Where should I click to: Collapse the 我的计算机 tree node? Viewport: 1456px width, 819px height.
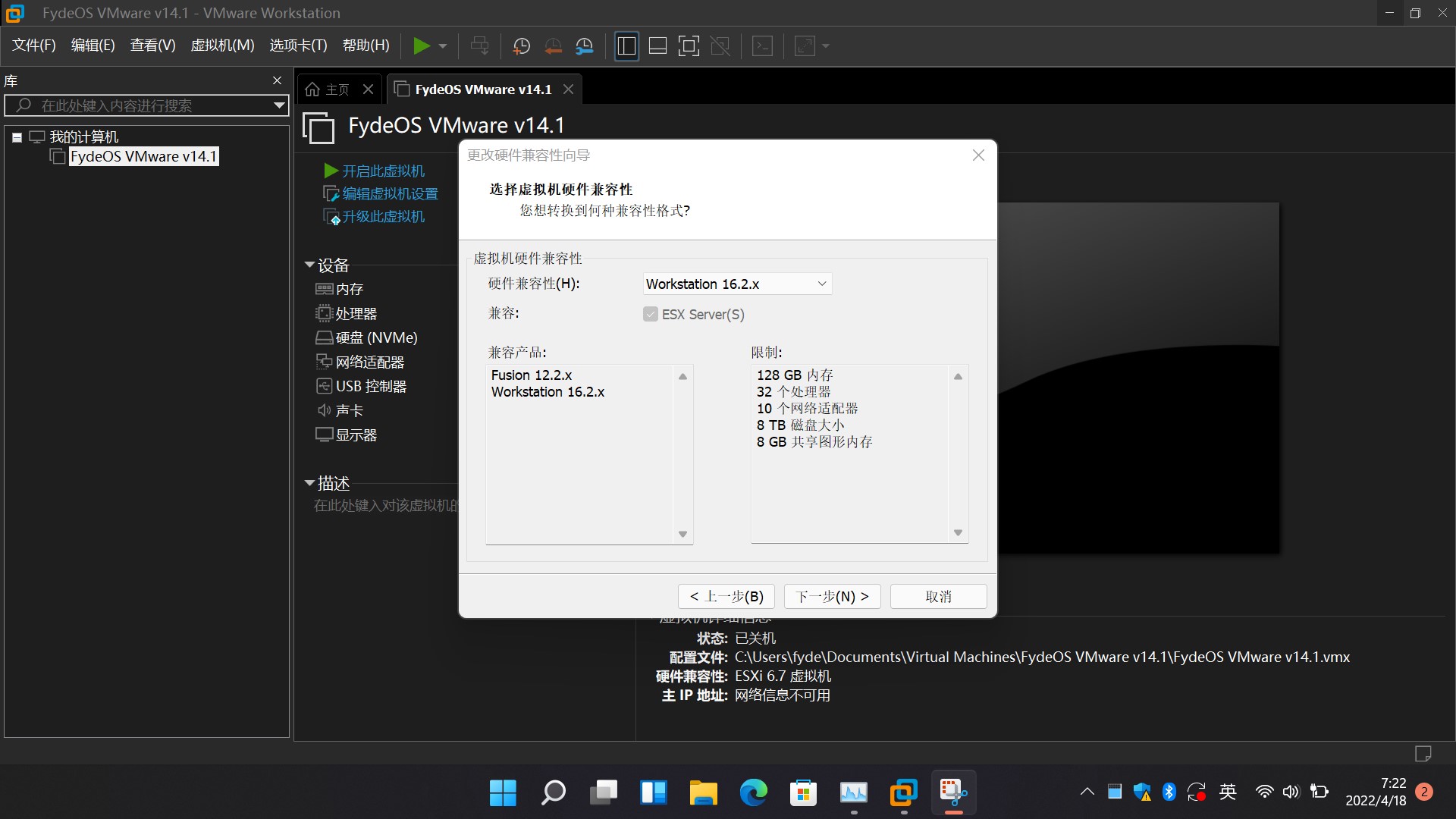[17, 137]
